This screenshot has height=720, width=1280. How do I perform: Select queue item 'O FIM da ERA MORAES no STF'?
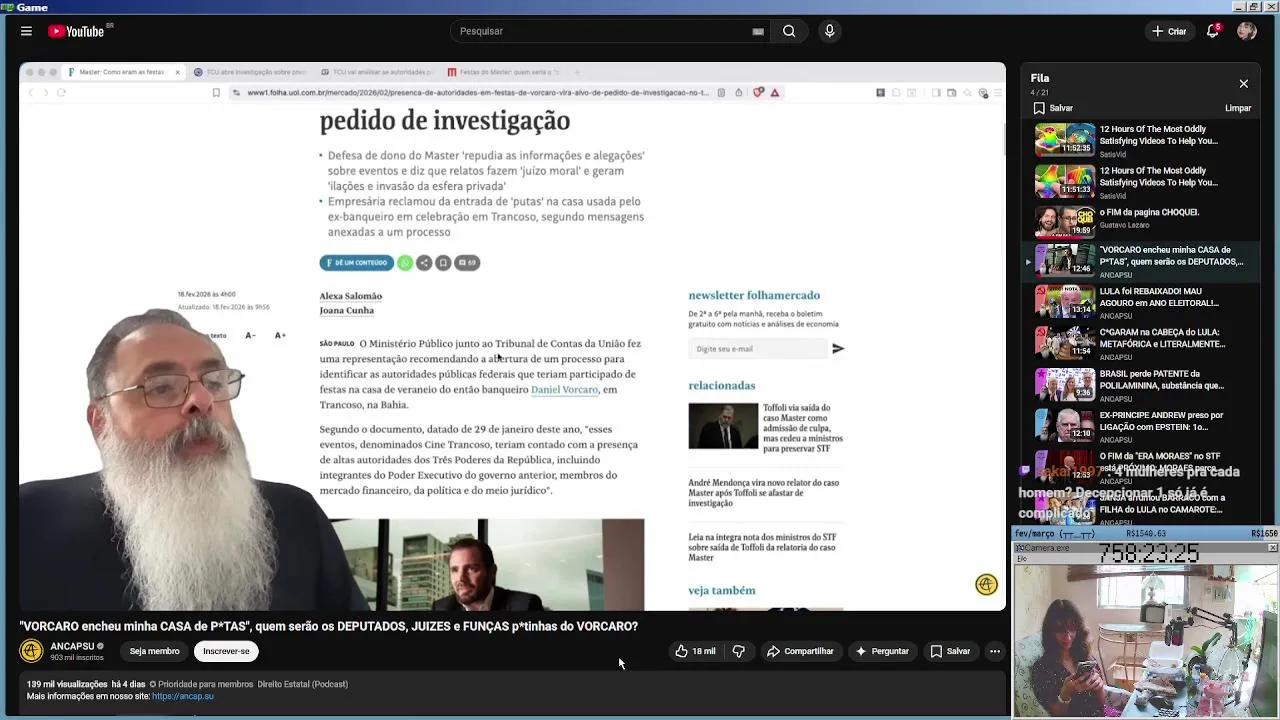click(x=1140, y=466)
